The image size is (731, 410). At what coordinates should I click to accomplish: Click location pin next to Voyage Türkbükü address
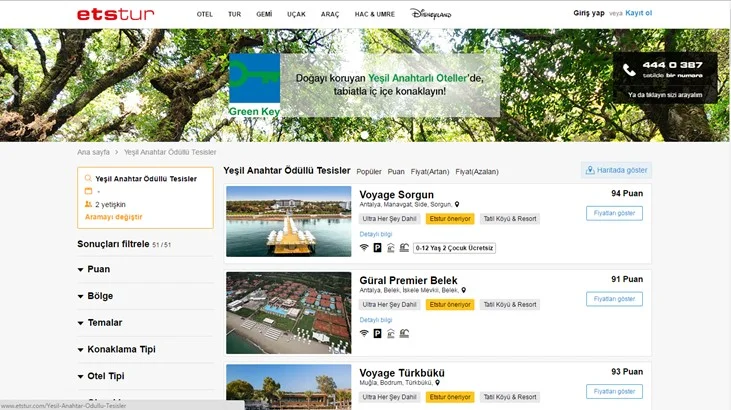click(x=437, y=382)
